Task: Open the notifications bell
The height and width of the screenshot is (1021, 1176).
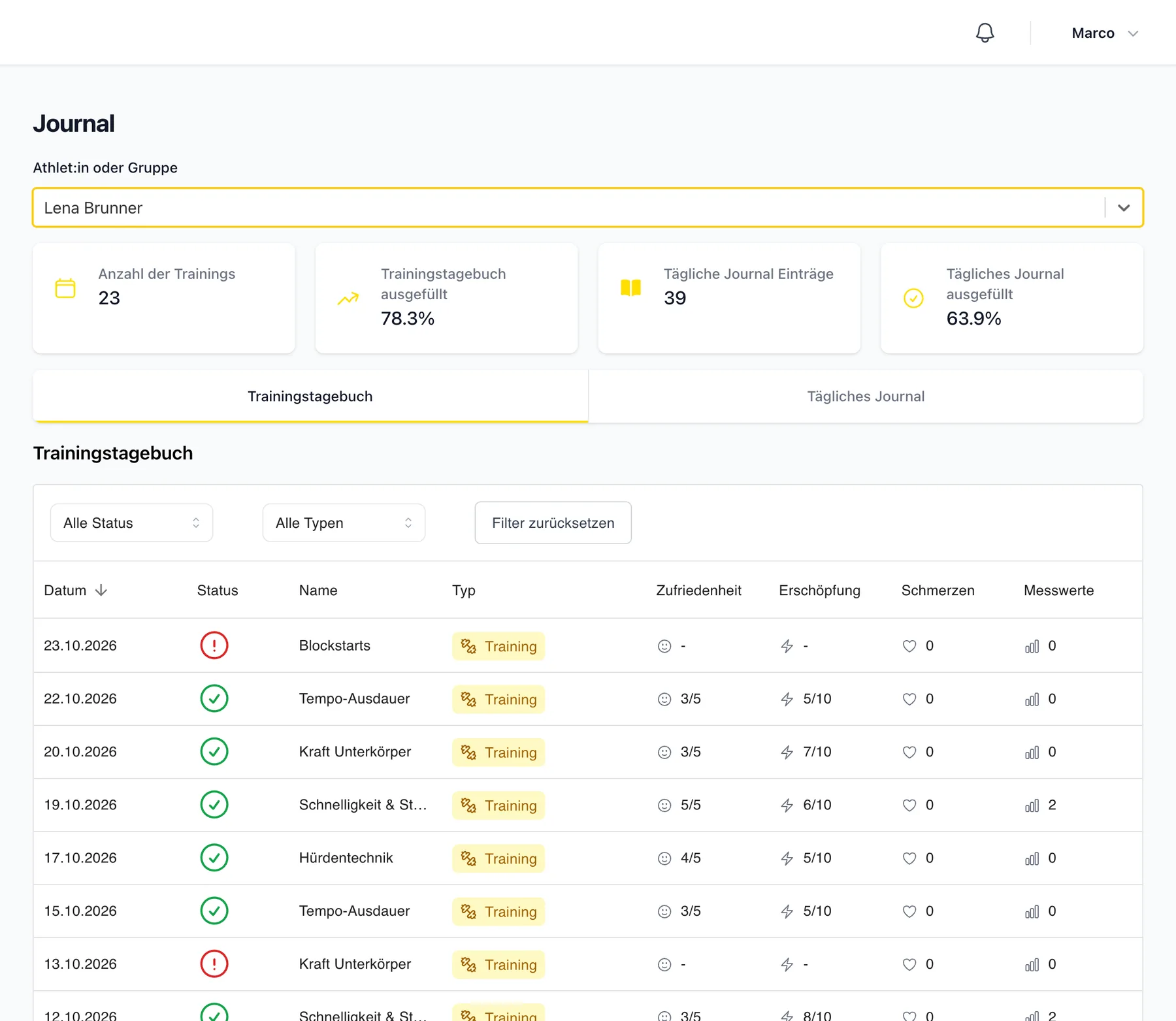Action: (x=985, y=33)
